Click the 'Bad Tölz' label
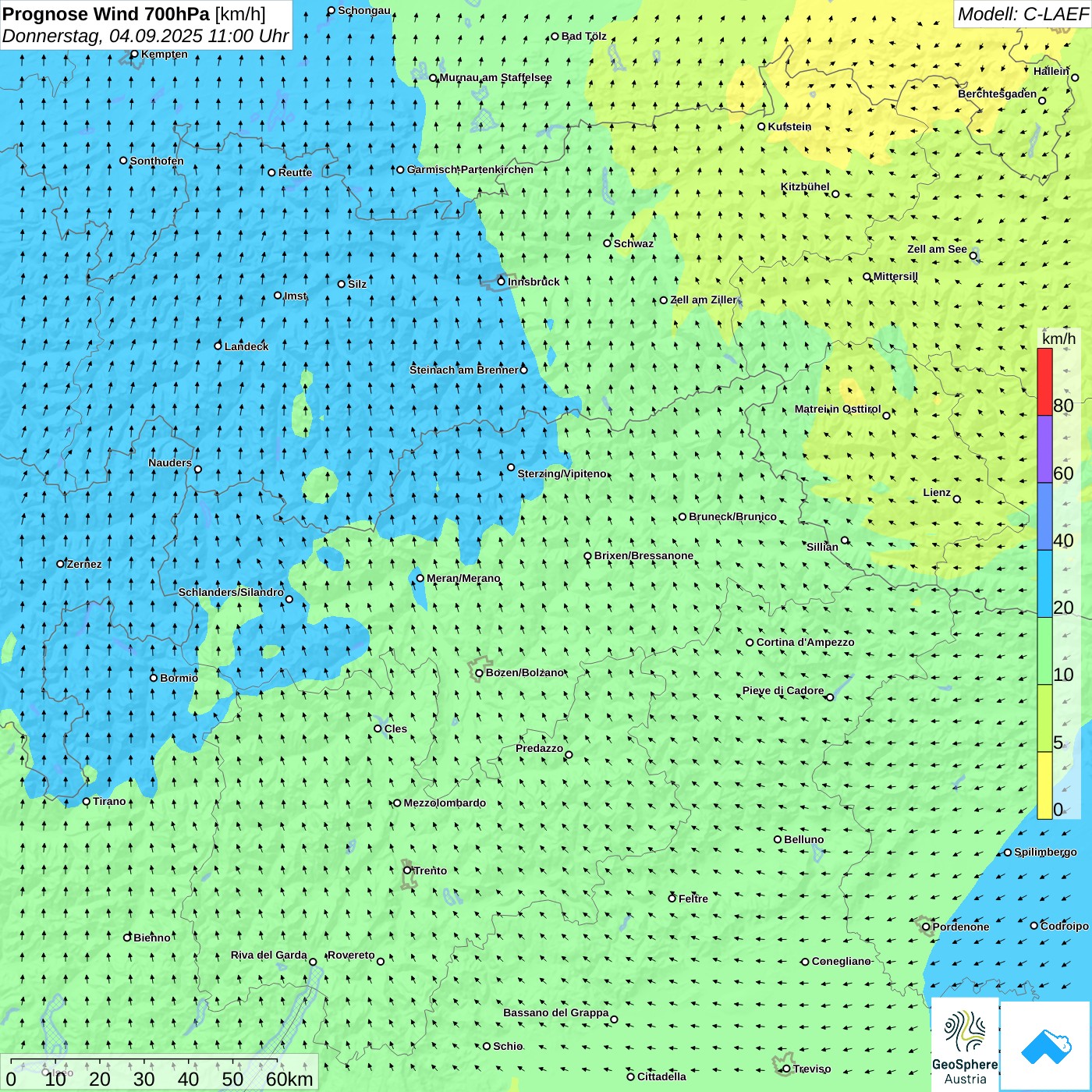 coord(584,36)
